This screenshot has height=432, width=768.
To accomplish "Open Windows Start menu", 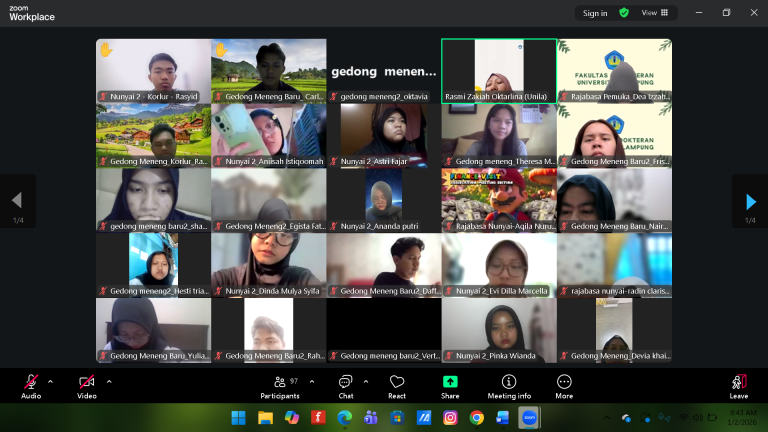I will pos(239,418).
